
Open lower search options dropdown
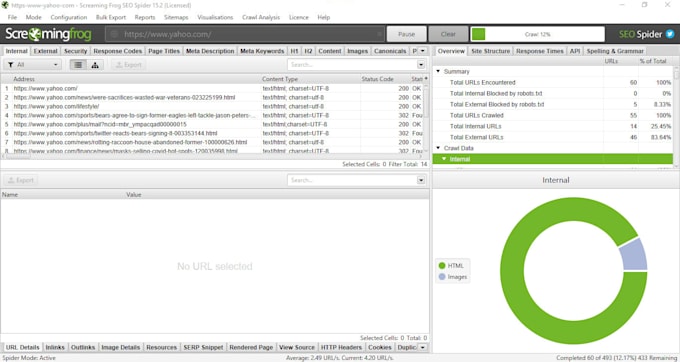click(x=421, y=180)
